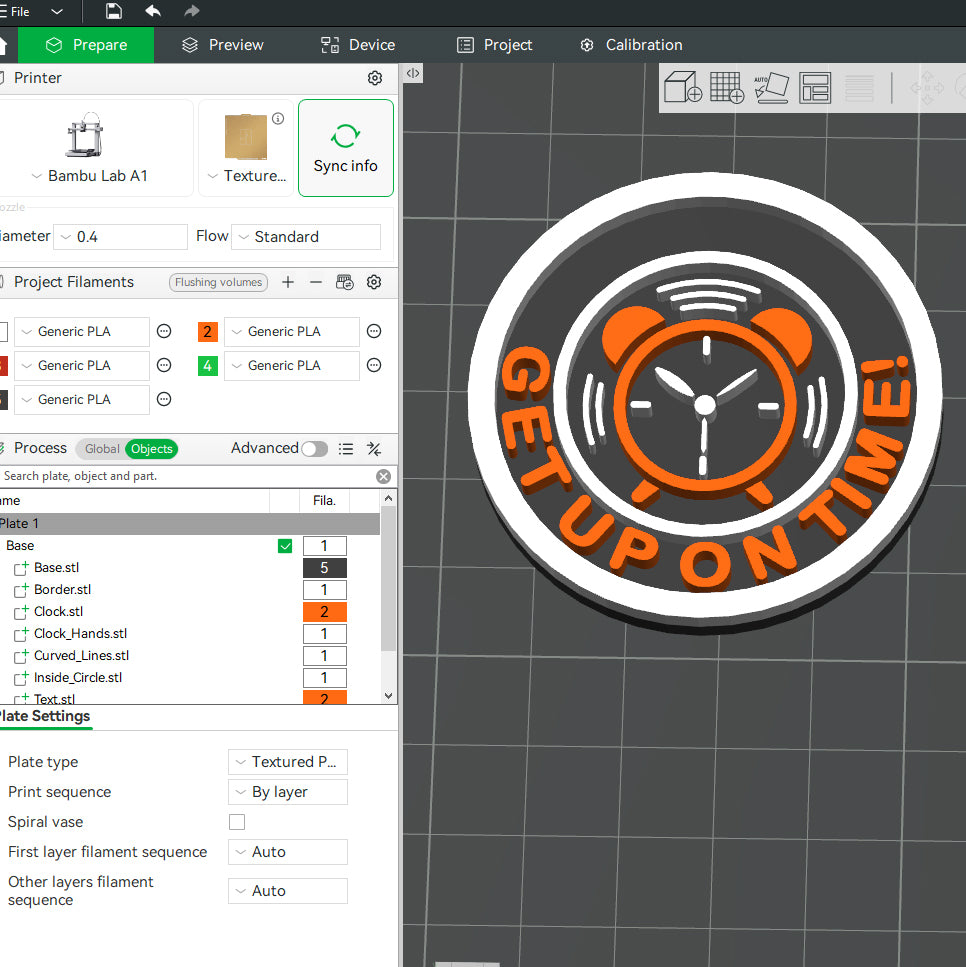The width and height of the screenshot is (966, 967).
Task: Click the Auto orient icon
Action: (771, 88)
